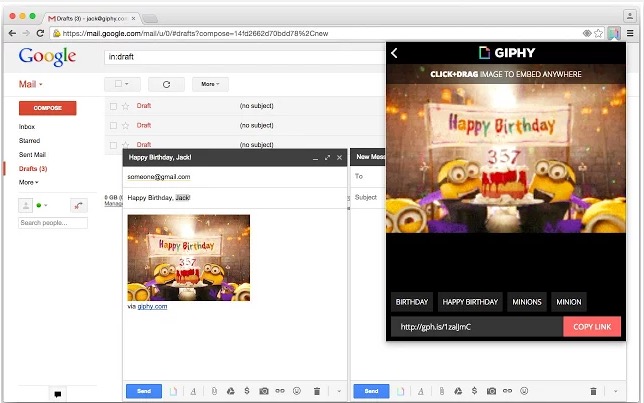Insert link icon in Happy Birthday compose
Screen dimensions: 644x403
click(280, 391)
